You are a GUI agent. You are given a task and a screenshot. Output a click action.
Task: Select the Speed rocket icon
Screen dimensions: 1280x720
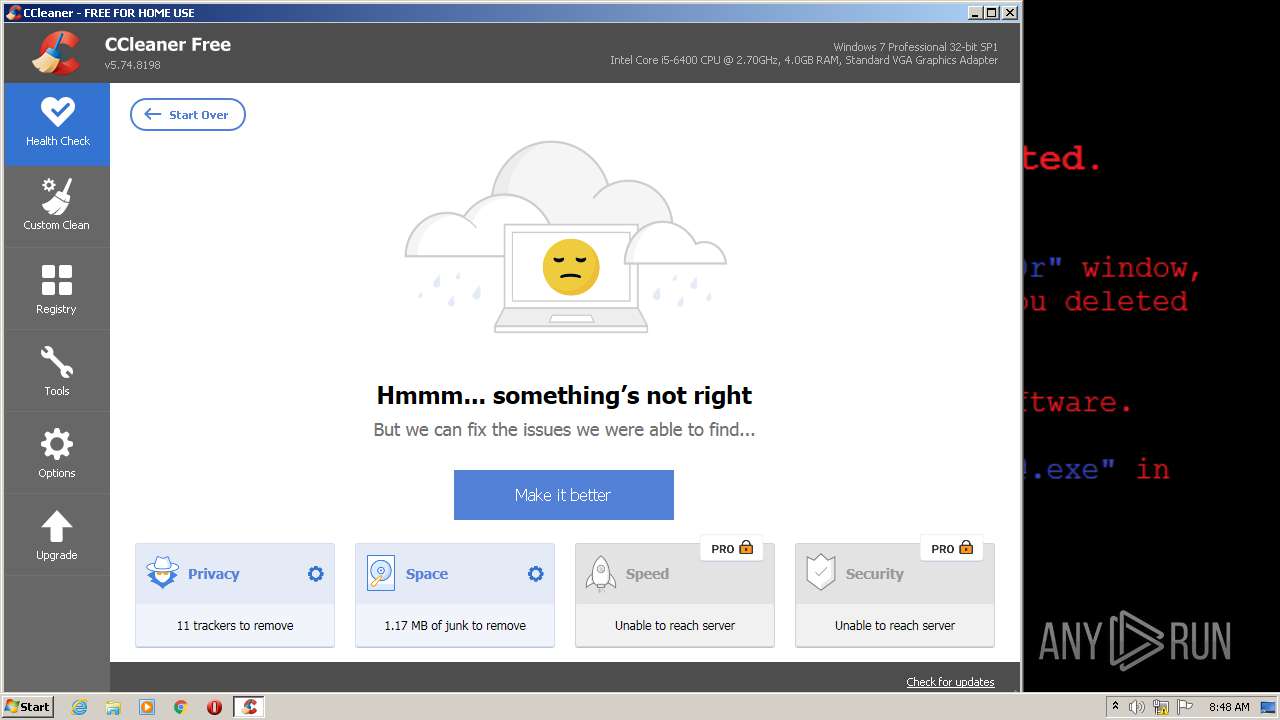pos(601,573)
